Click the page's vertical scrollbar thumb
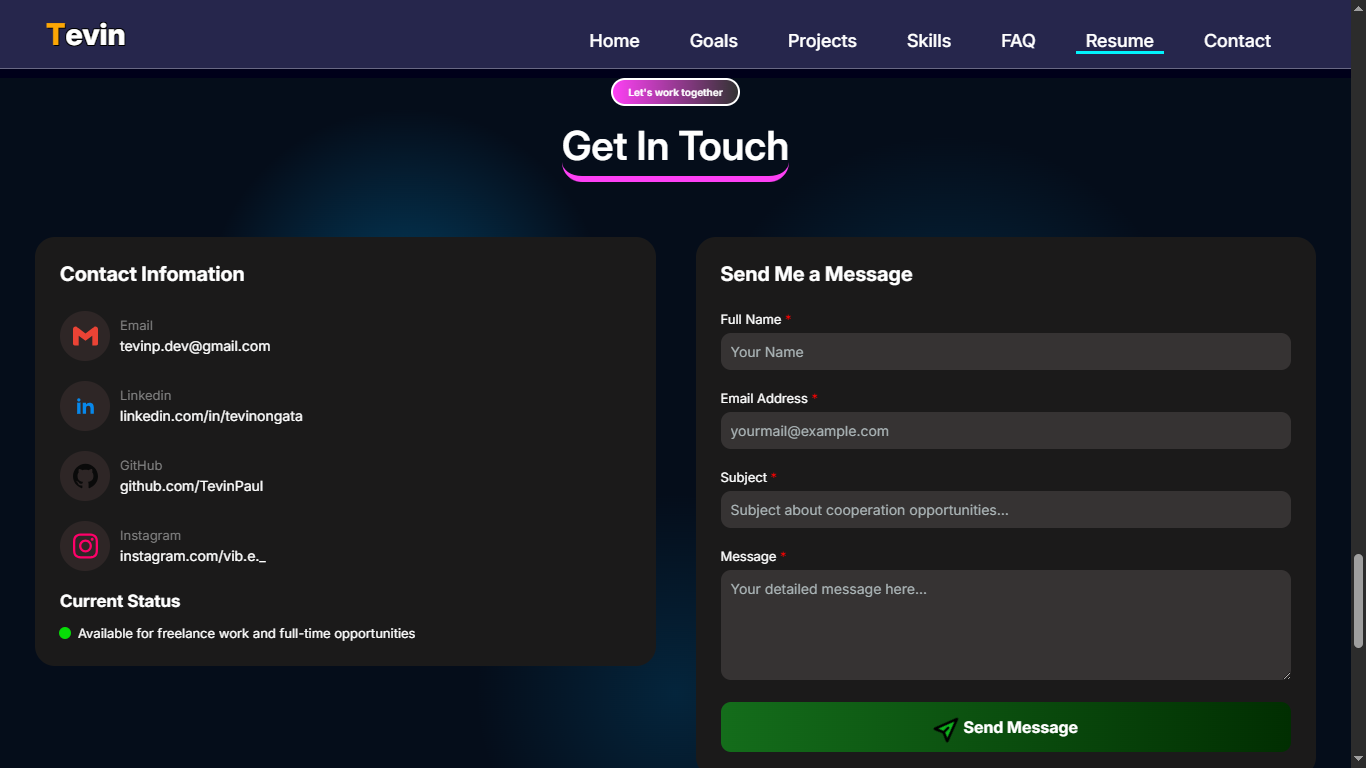1366x768 pixels. (x=1358, y=600)
